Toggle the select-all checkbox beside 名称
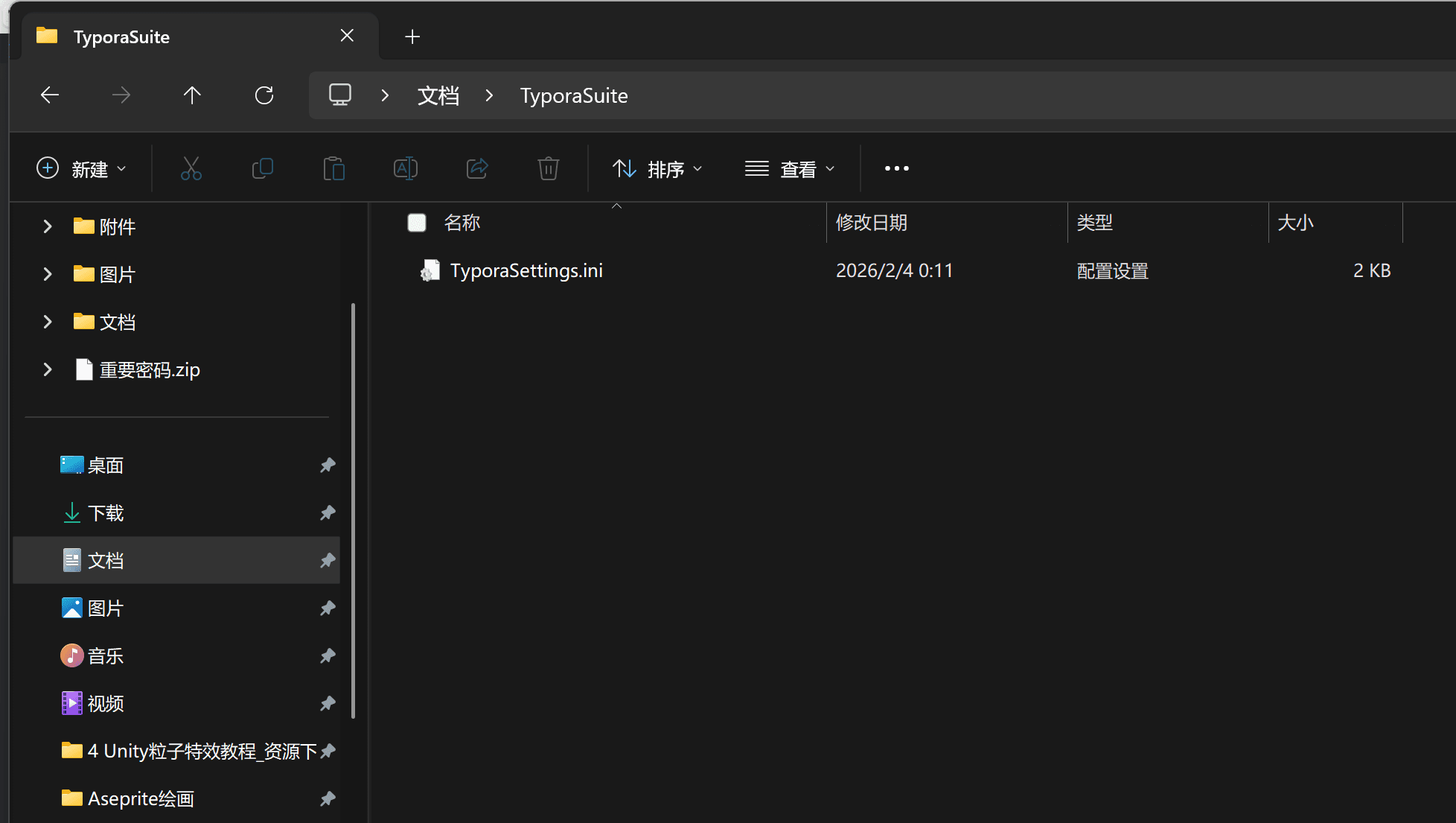 pyautogui.click(x=417, y=223)
